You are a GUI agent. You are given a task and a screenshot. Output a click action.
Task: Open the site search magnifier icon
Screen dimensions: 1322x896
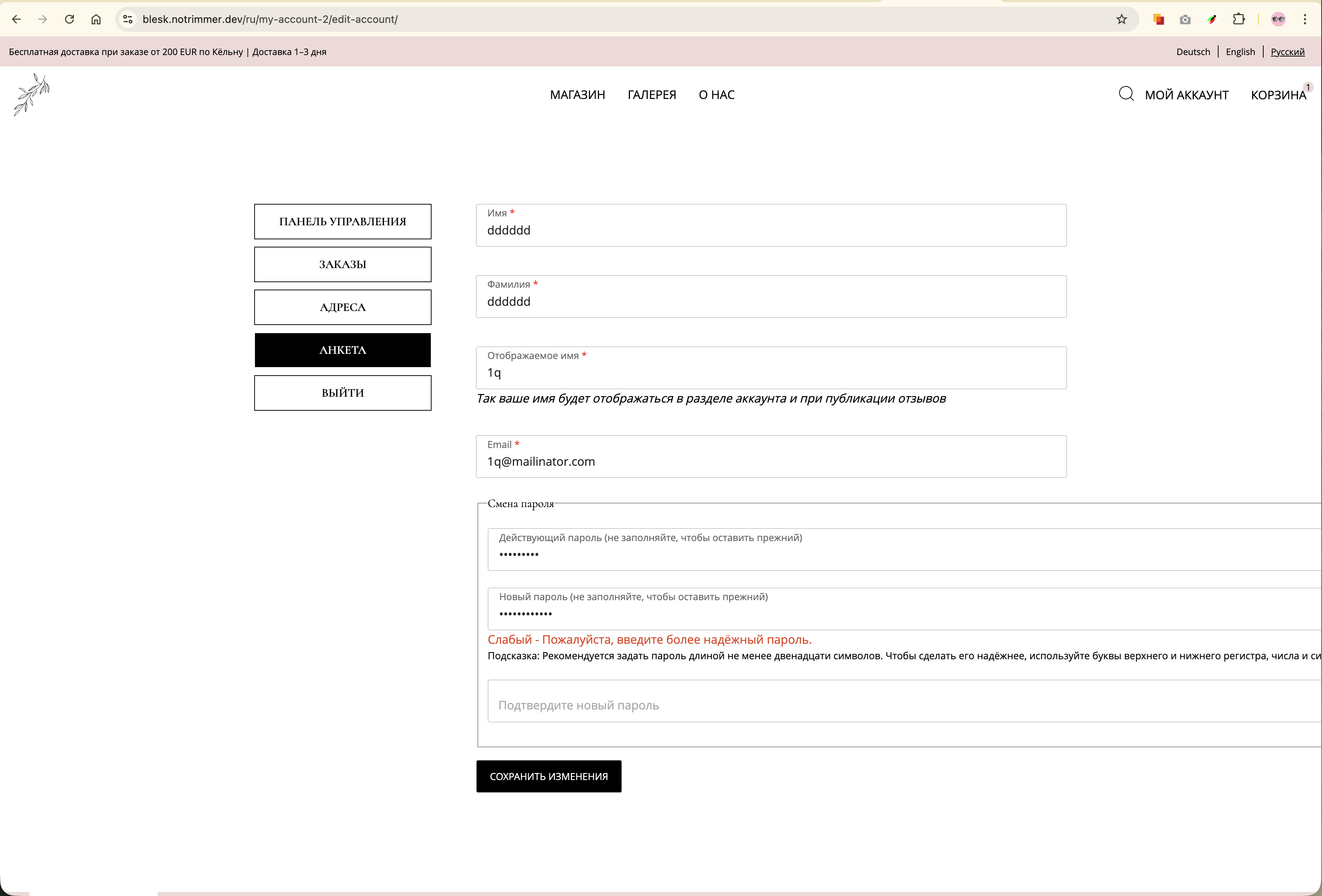(x=1126, y=94)
